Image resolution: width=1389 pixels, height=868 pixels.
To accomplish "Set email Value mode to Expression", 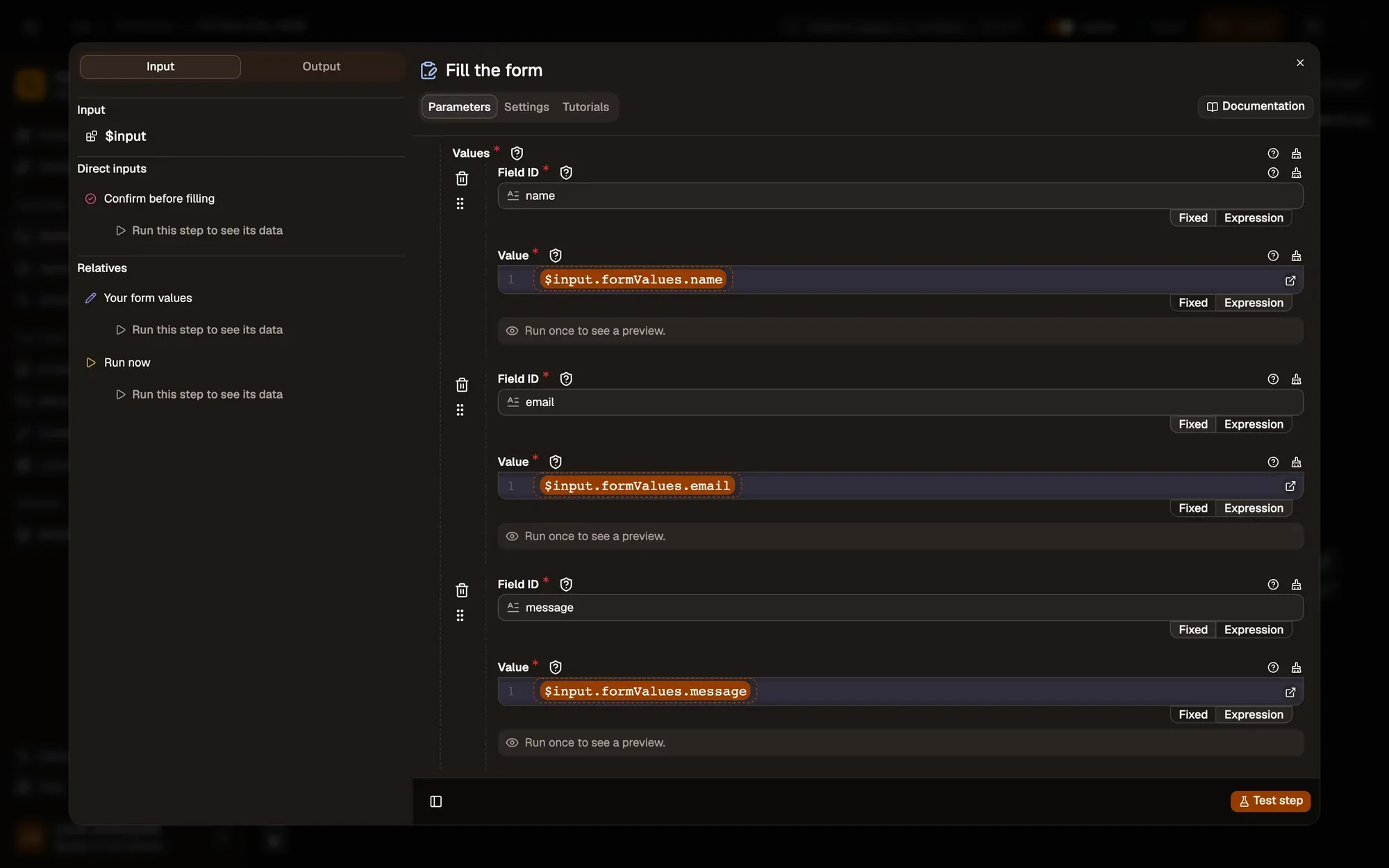I will [1254, 508].
